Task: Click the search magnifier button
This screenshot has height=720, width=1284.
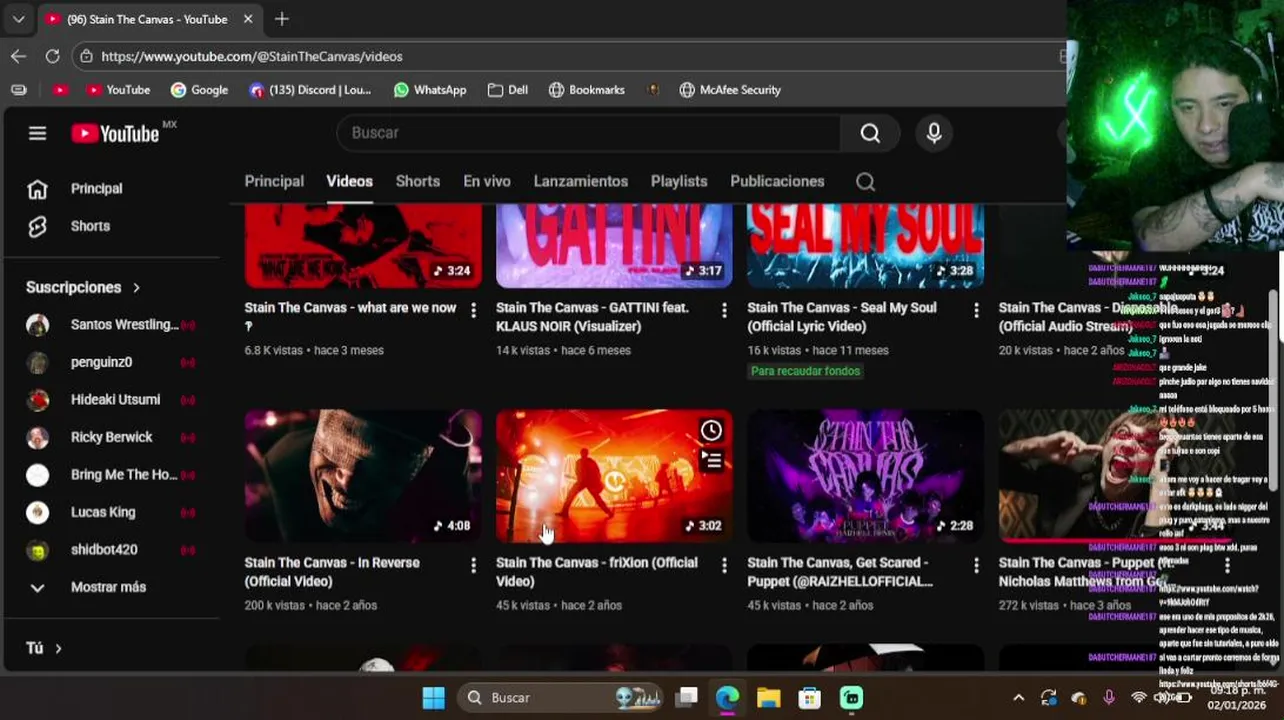Action: [x=870, y=133]
